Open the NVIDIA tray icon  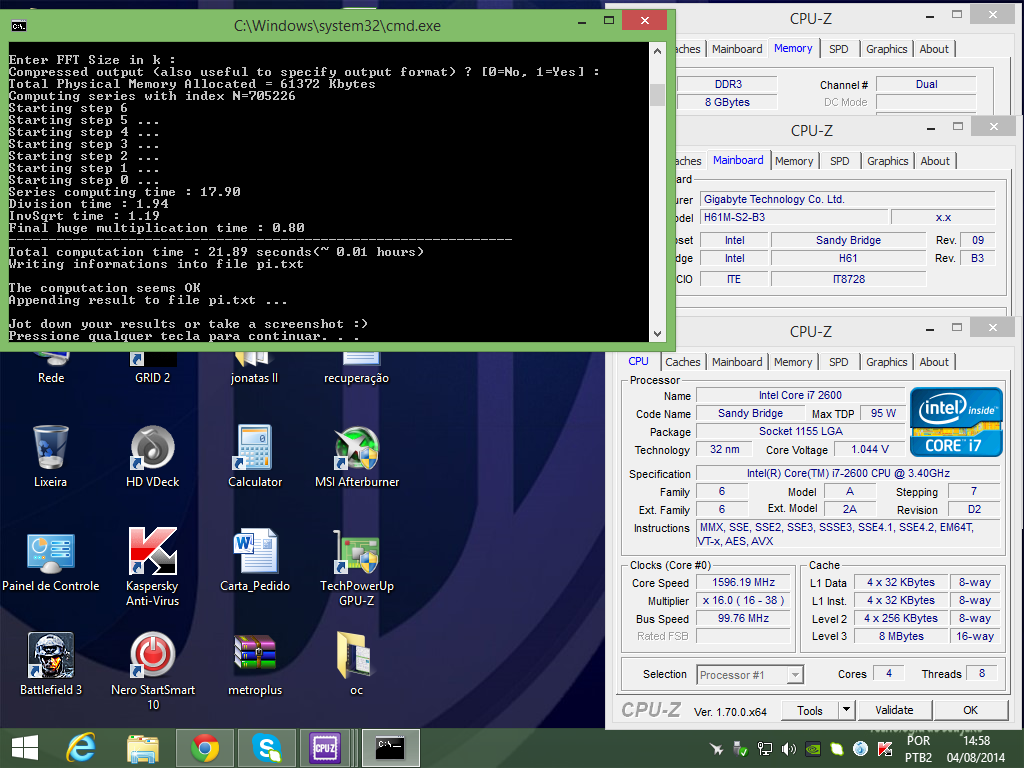click(813, 749)
